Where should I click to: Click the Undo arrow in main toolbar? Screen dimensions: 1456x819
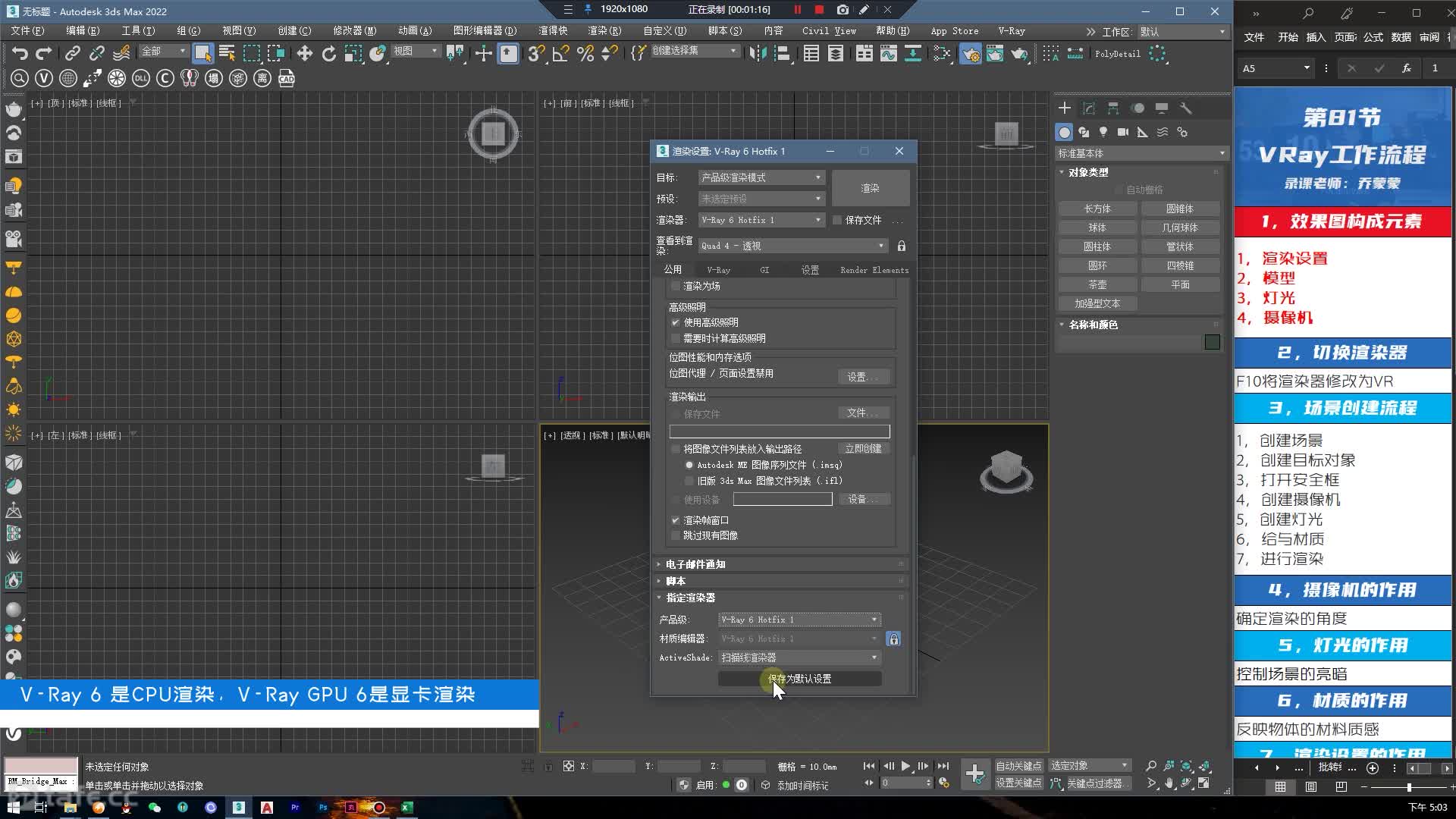point(20,53)
